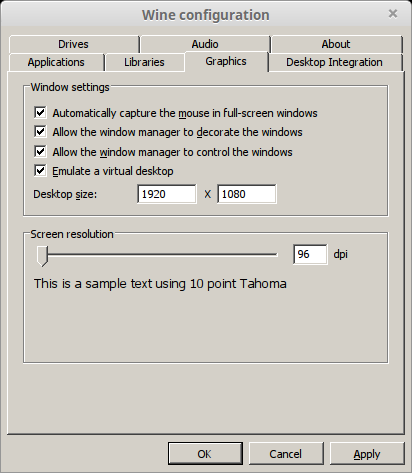The height and width of the screenshot is (473, 412).
Task: Switch to the Drives tab
Action: point(74,44)
